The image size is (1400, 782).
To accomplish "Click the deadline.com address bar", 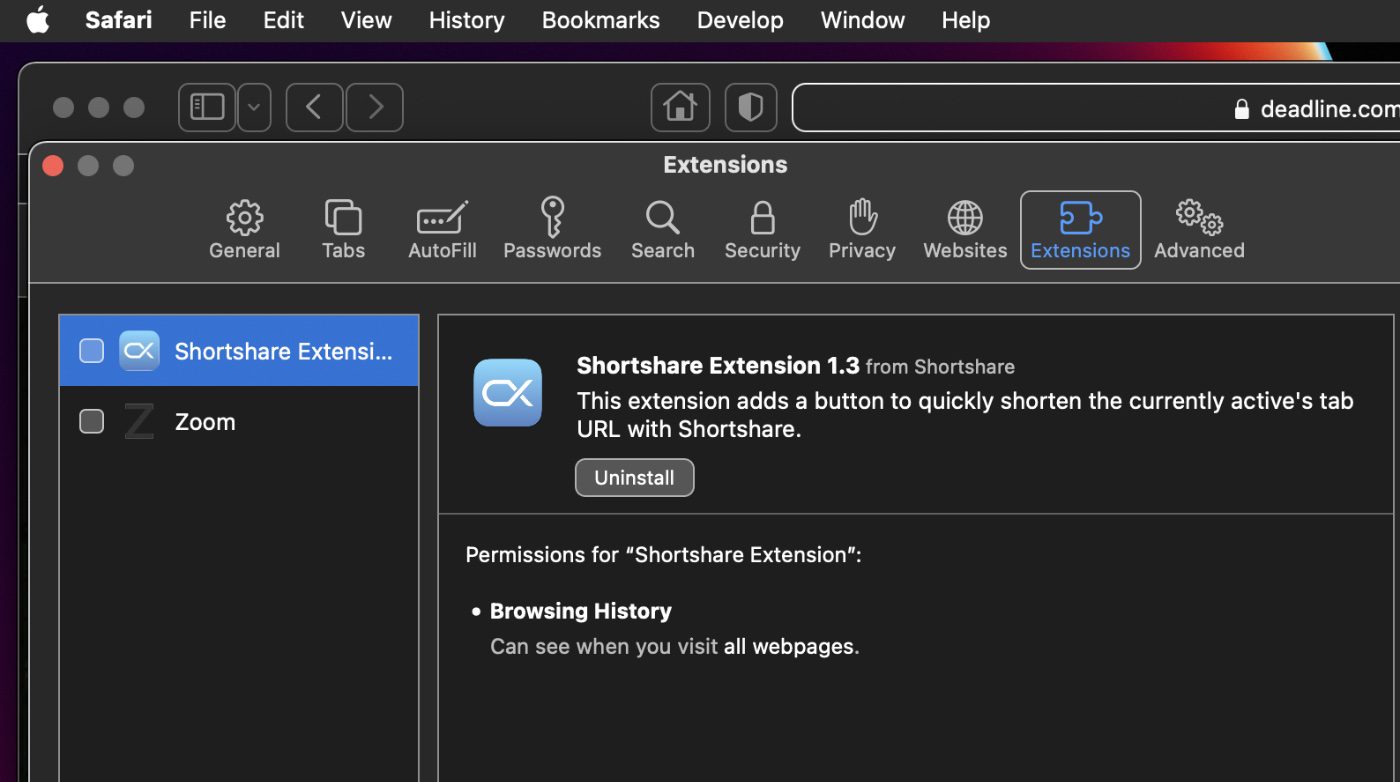I will point(1100,108).
